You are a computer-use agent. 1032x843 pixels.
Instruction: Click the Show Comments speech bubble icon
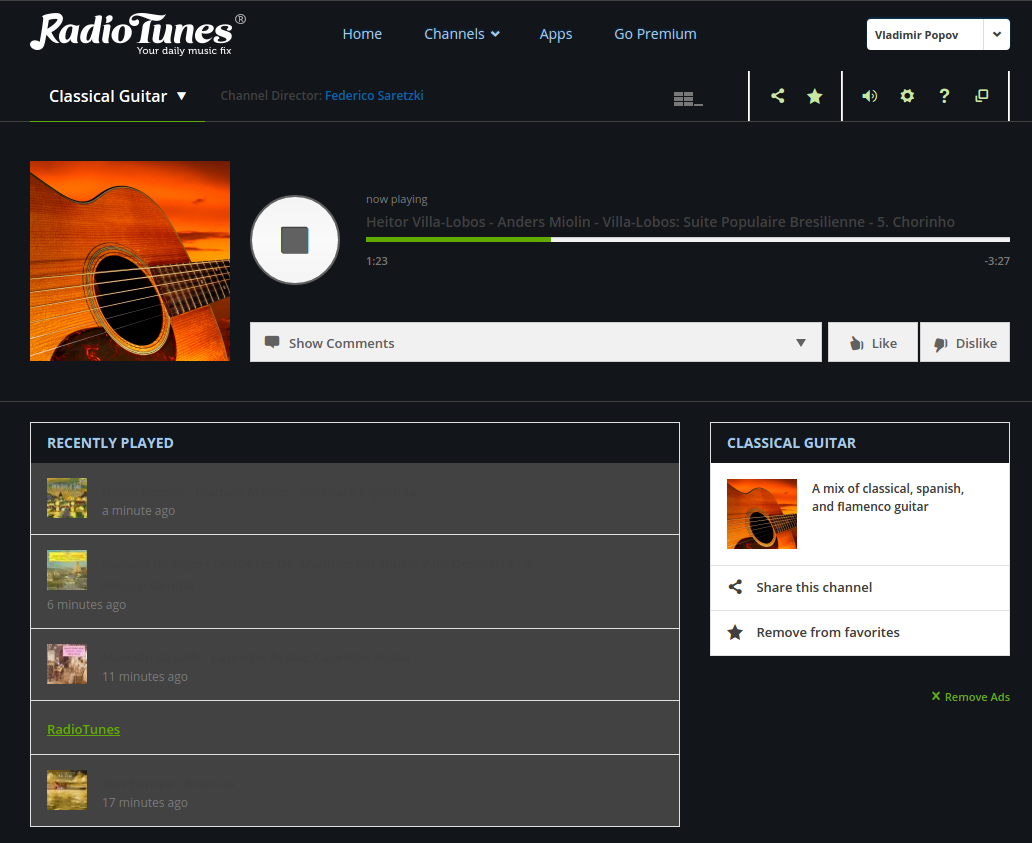pos(271,342)
